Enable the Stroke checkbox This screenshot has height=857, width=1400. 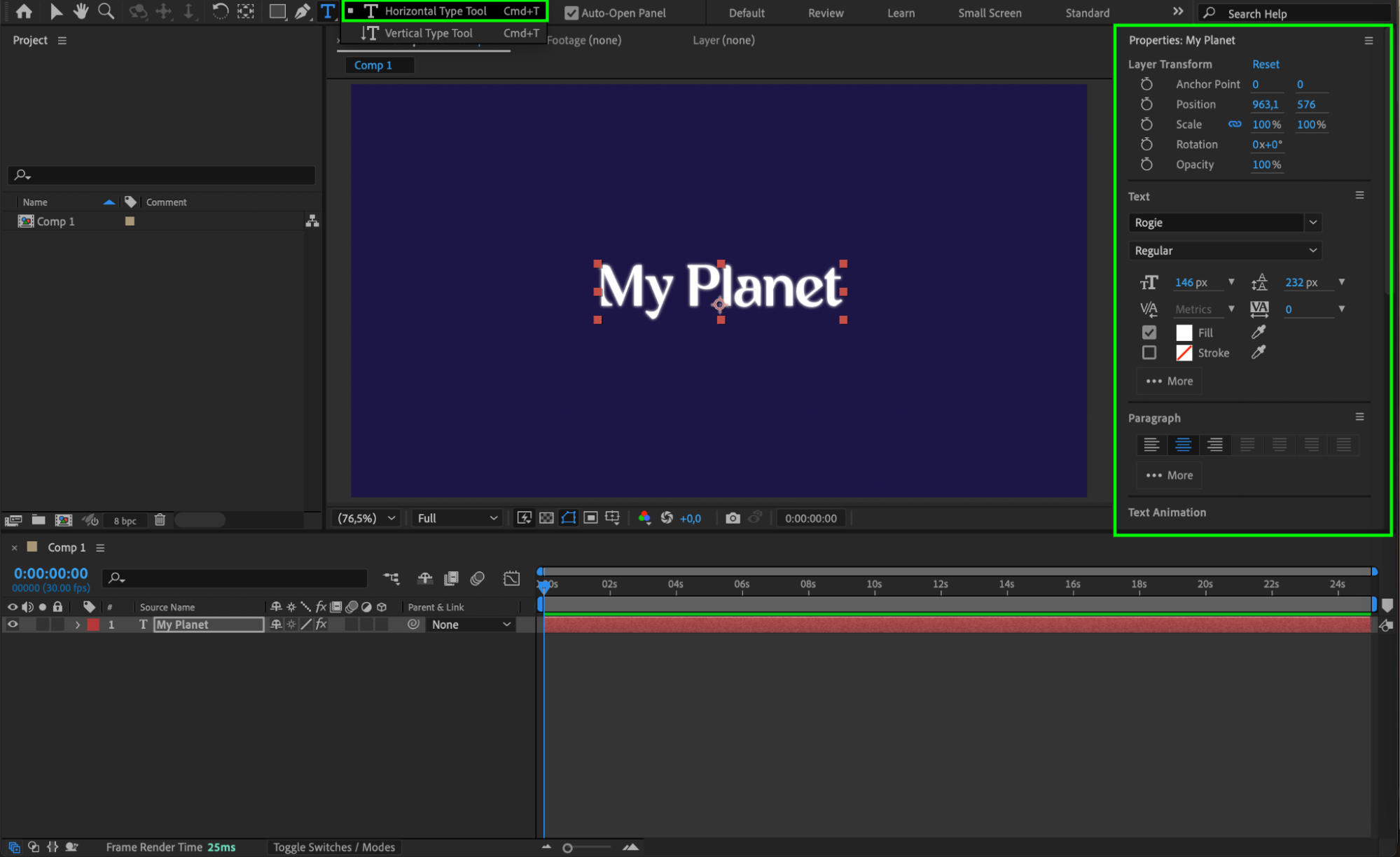click(1149, 353)
